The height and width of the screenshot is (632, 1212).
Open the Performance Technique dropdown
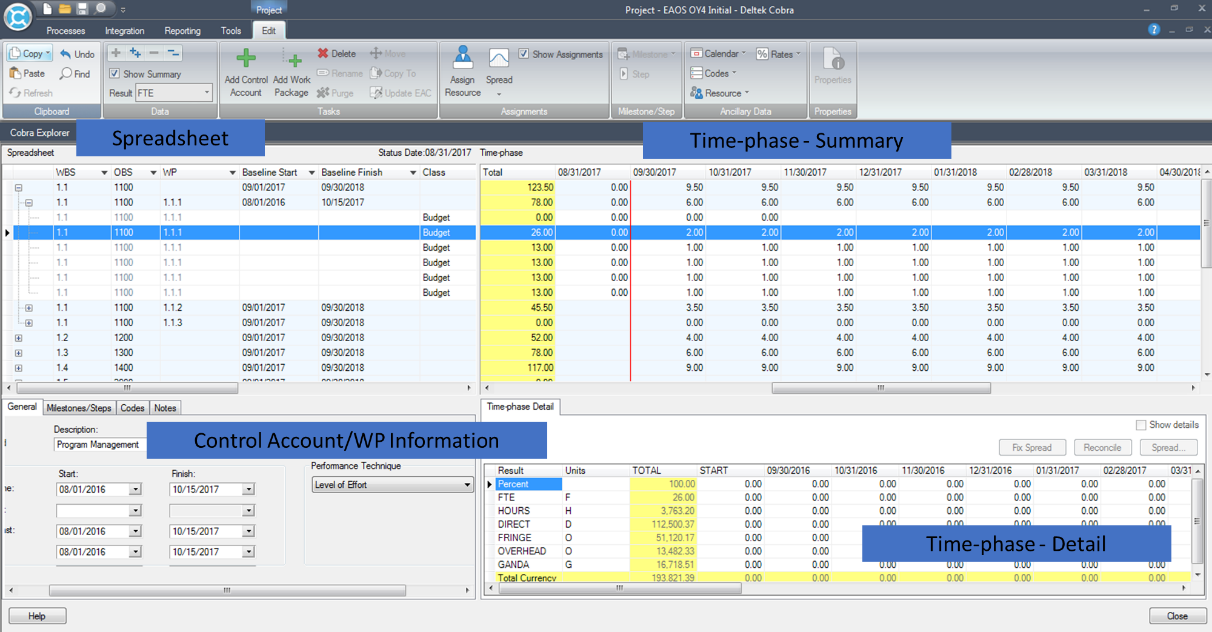click(467, 484)
